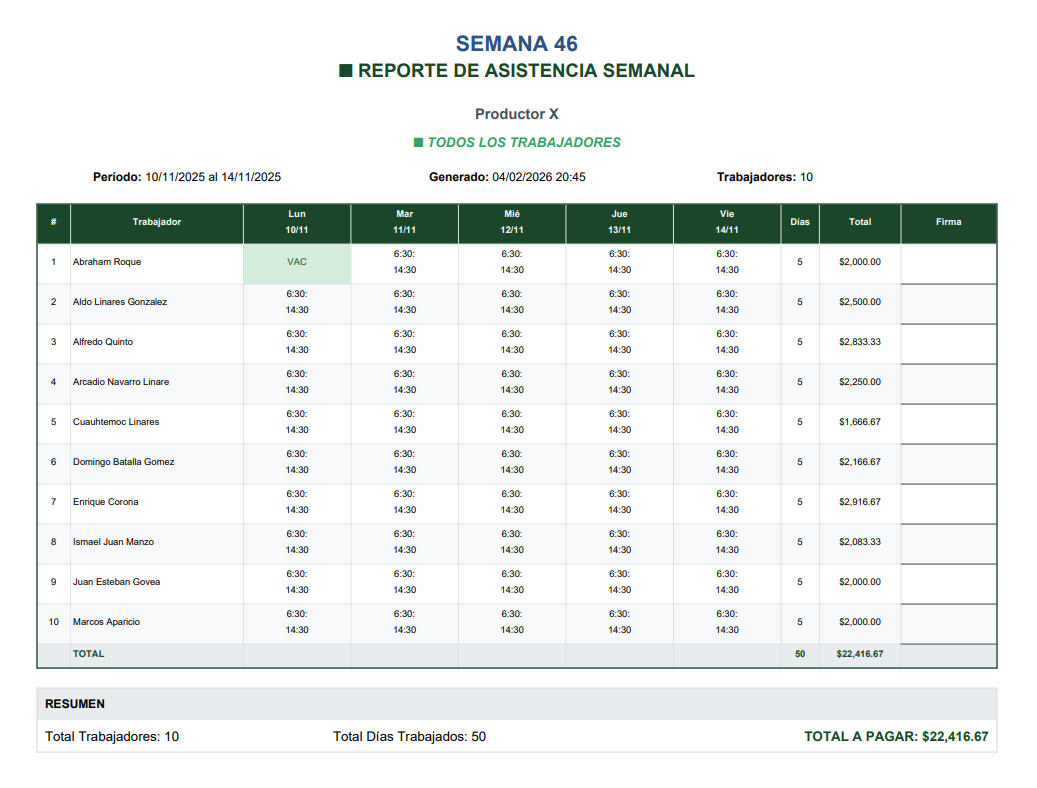1037x788 pixels.
Task: Click the $1,666.67 total for Cuauhtemoc Linares
Action: pos(860,422)
